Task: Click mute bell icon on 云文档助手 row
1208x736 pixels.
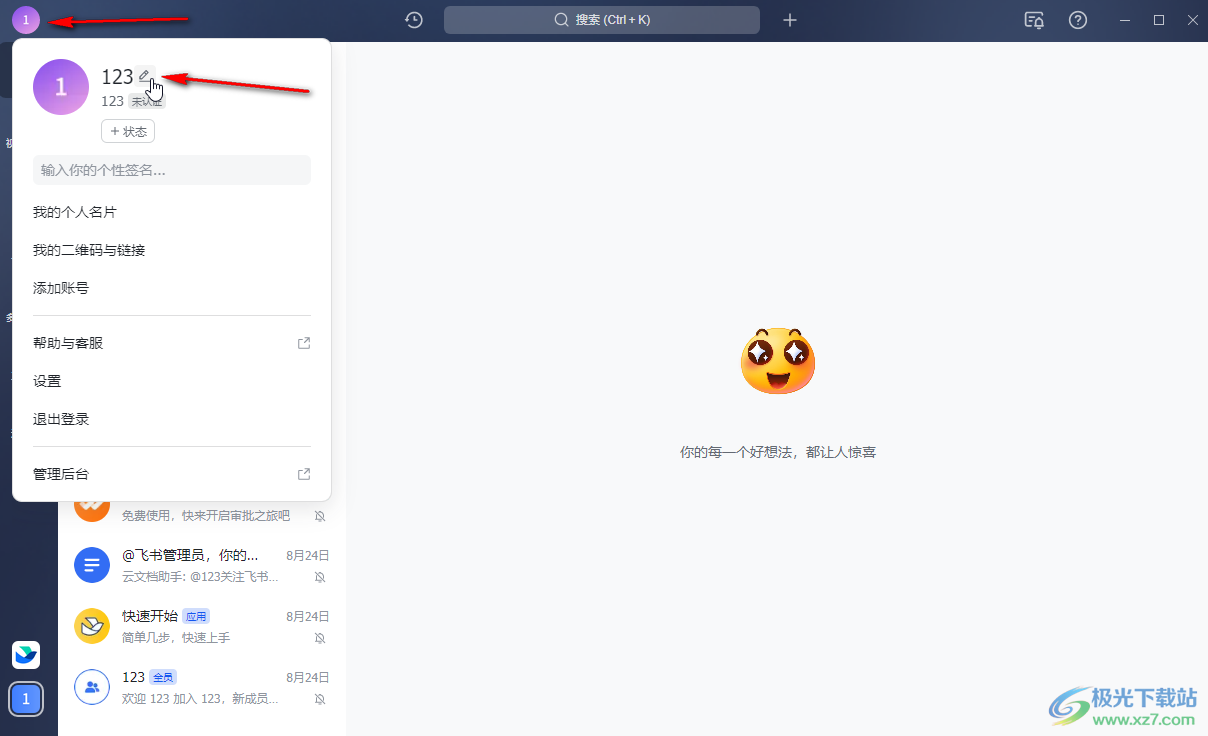Action: 320,577
